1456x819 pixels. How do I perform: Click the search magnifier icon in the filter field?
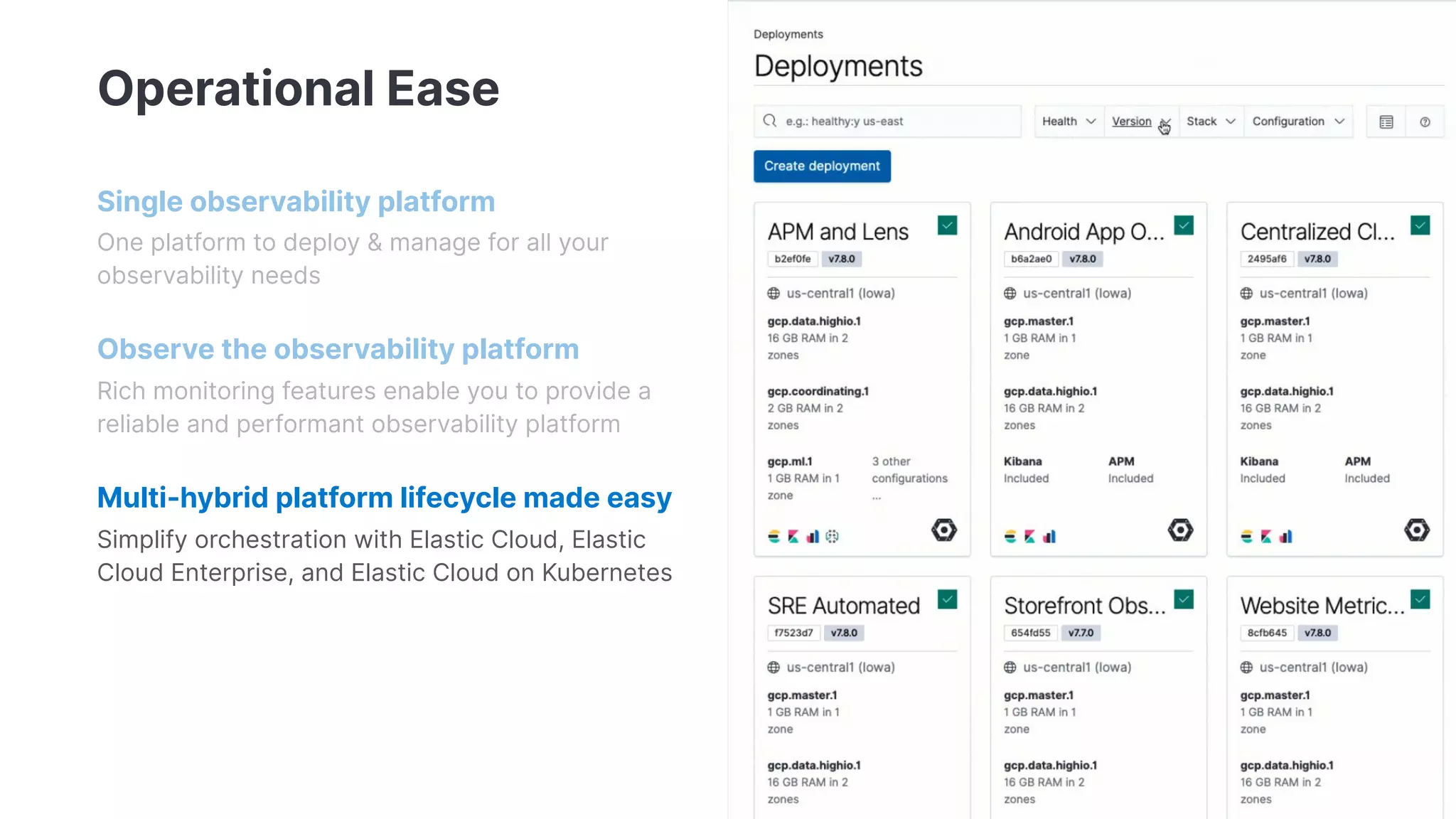point(770,121)
